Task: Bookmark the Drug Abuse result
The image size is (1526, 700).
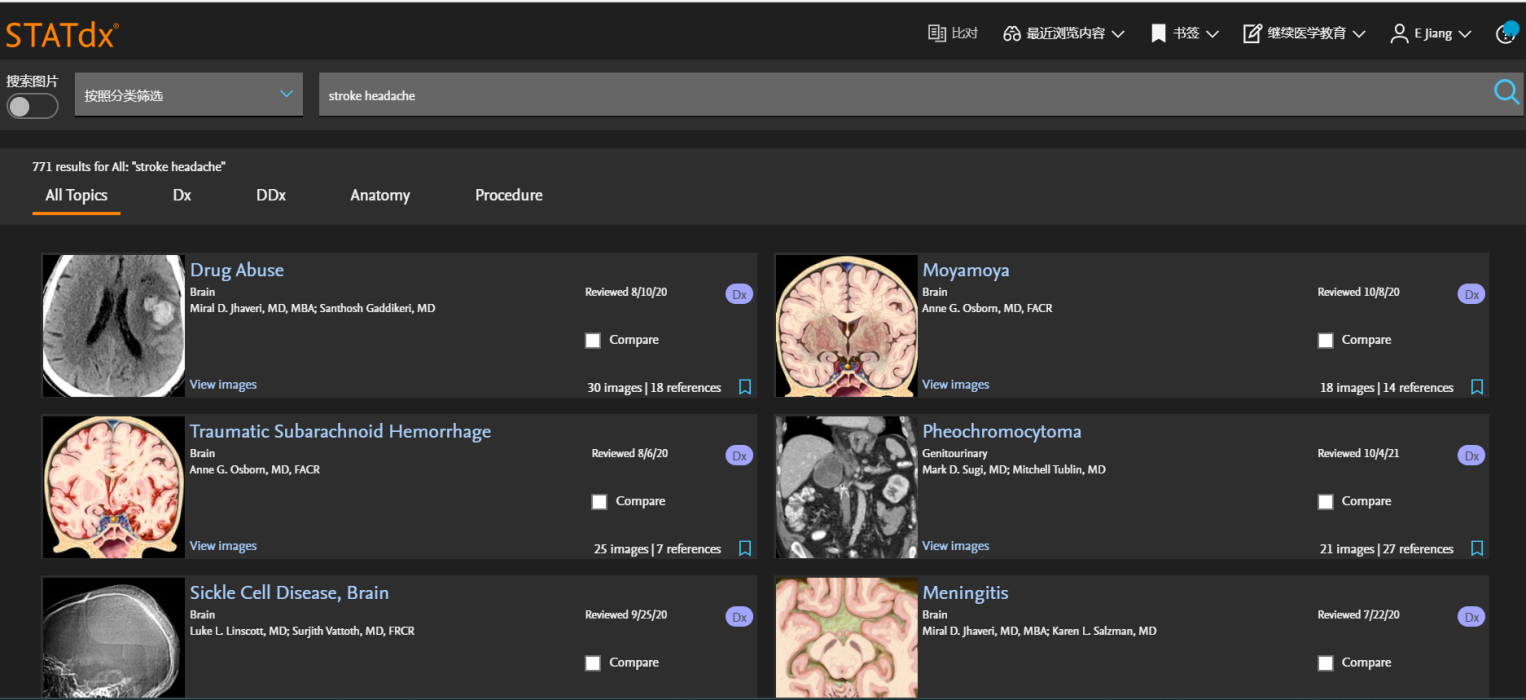Action: point(744,387)
